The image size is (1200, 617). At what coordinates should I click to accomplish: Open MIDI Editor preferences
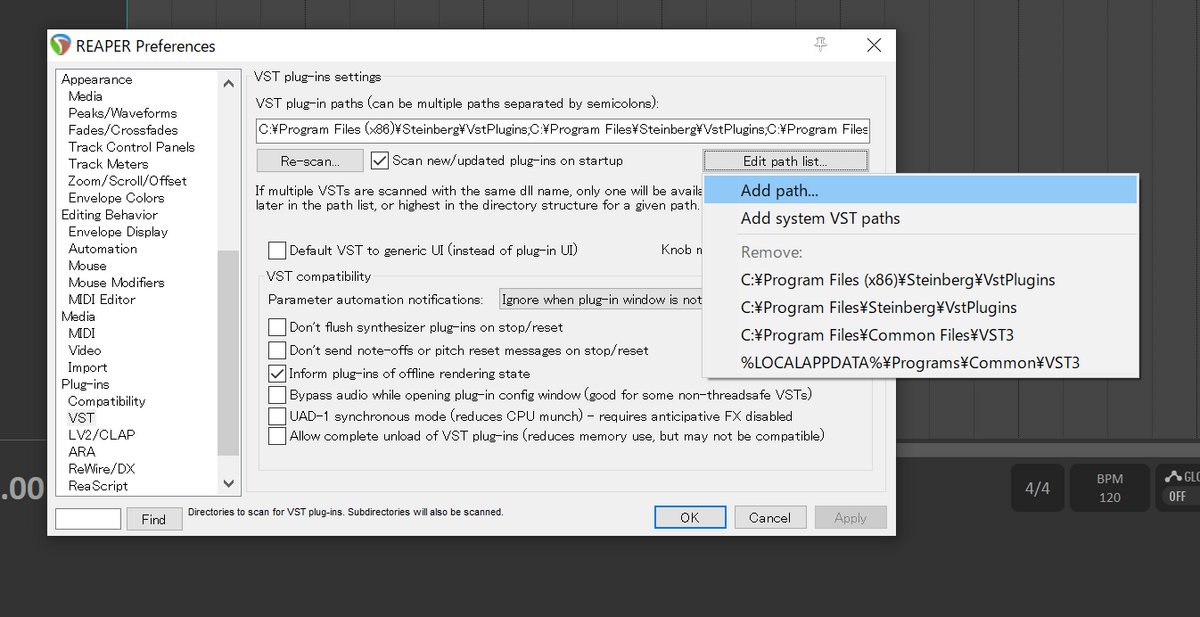coord(101,300)
